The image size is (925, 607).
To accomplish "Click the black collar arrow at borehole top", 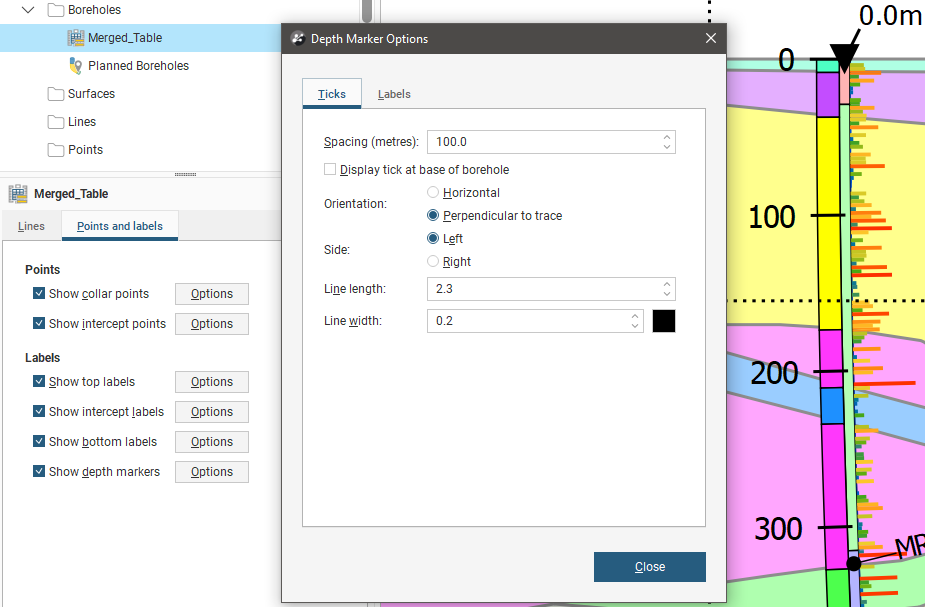I will [845, 58].
